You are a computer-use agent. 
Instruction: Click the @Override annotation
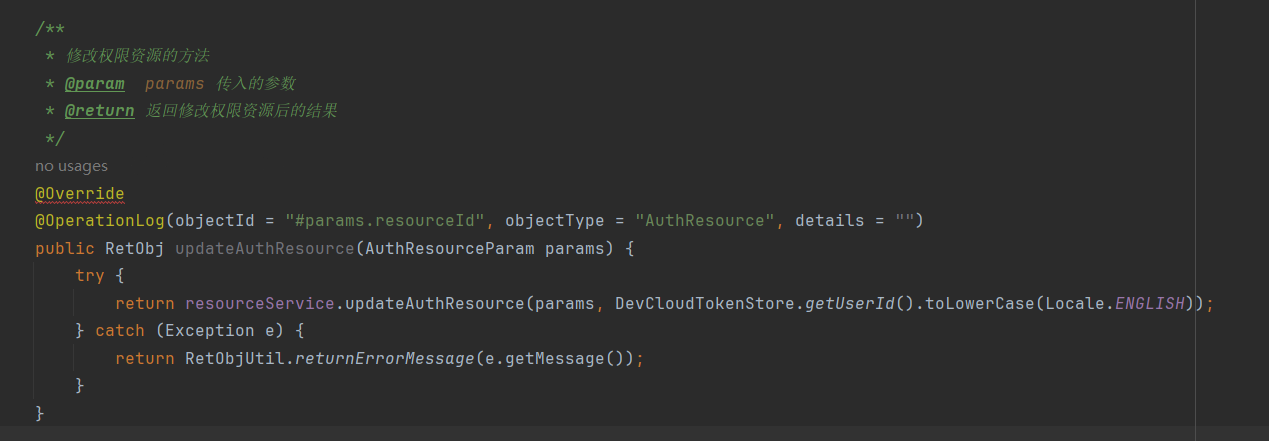[80, 193]
